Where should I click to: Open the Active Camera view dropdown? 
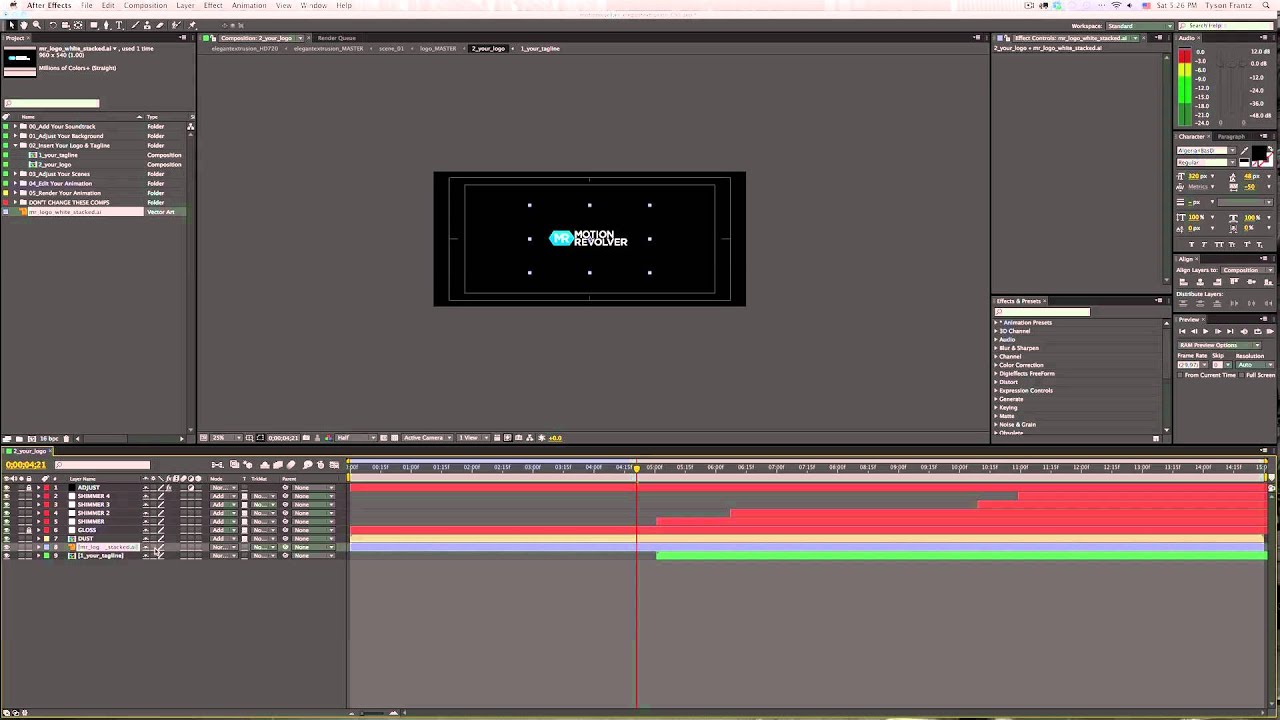pyautogui.click(x=427, y=438)
